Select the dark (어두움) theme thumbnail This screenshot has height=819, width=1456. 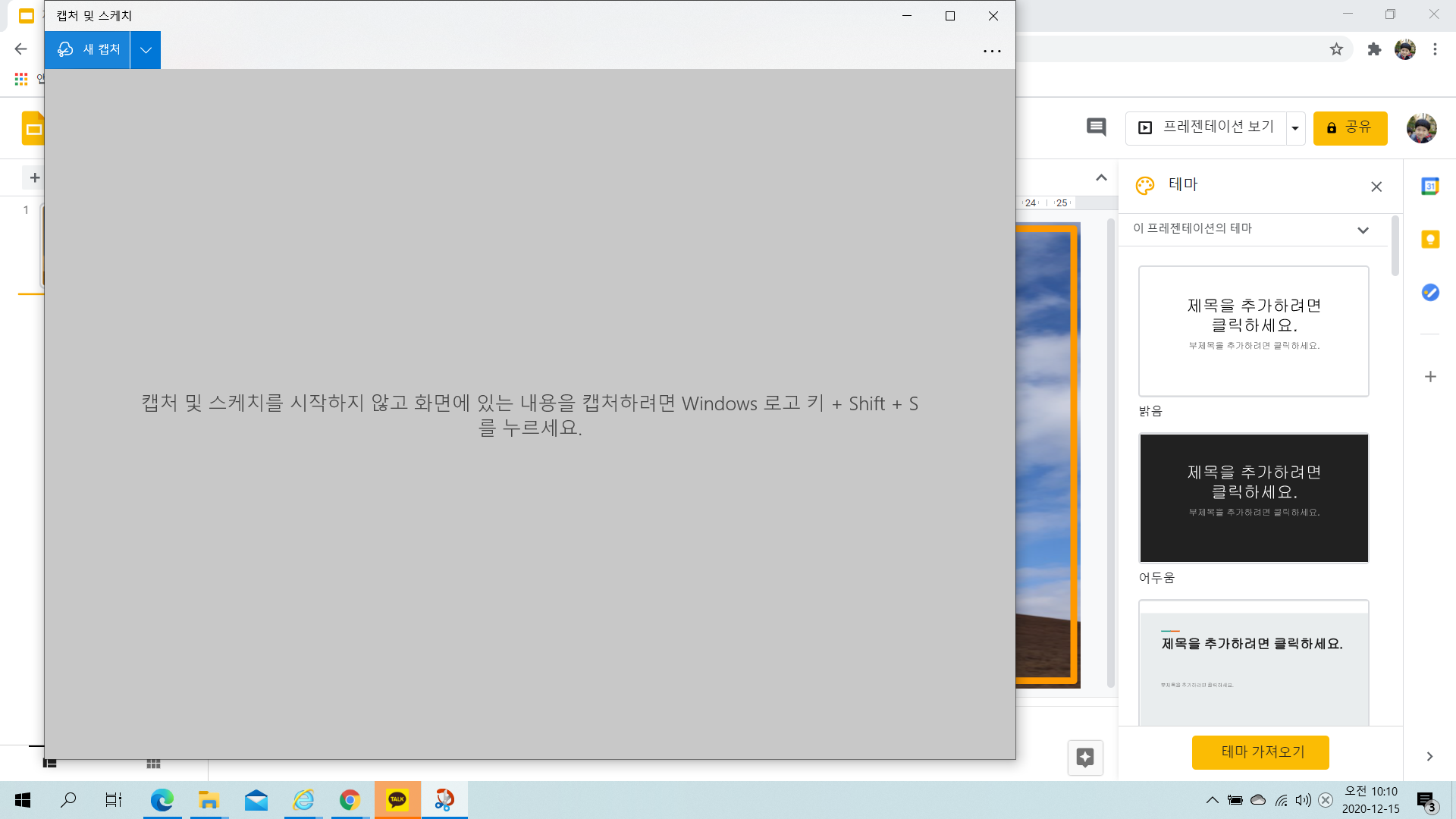[x=1254, y=497]
